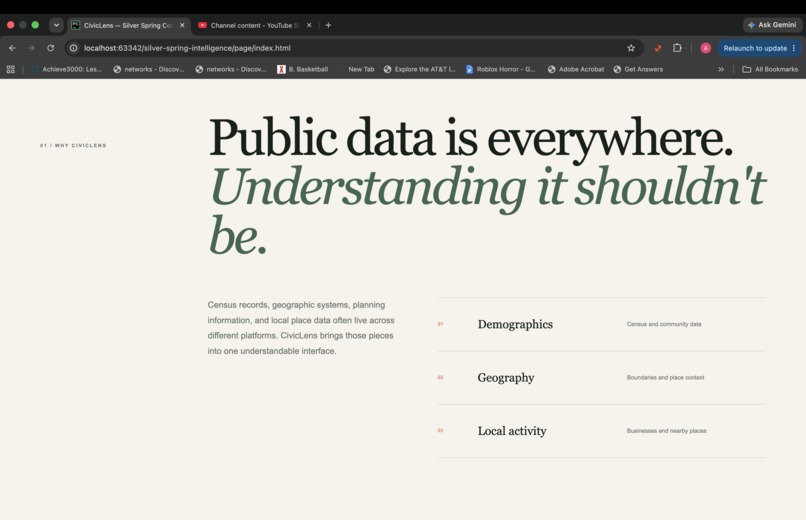This screenshot has width=806, height=520.
Task: Show more bookmarks with double chevron
Action: pos(721,69)
